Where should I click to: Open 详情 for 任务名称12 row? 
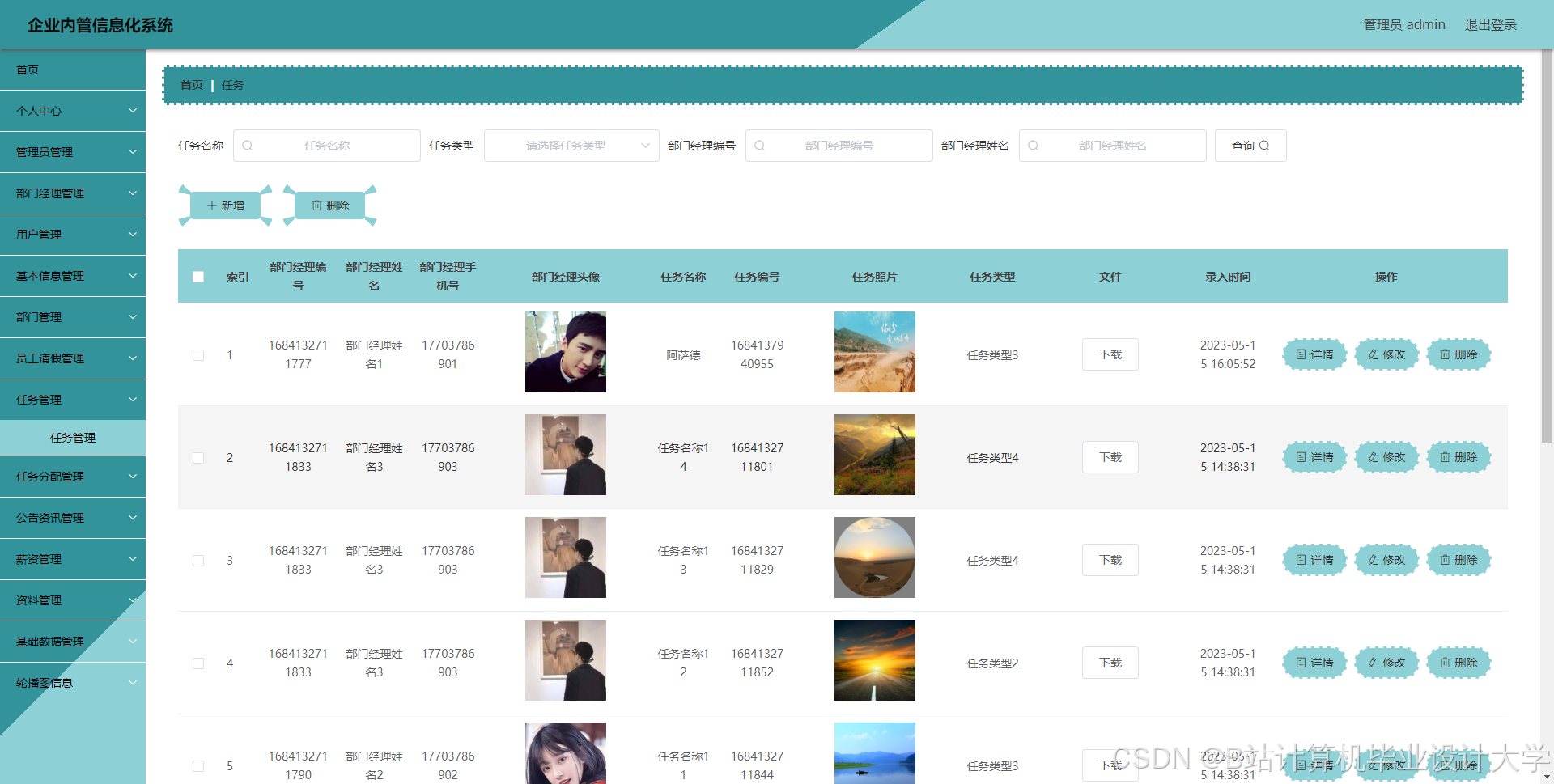[1314, 663]
